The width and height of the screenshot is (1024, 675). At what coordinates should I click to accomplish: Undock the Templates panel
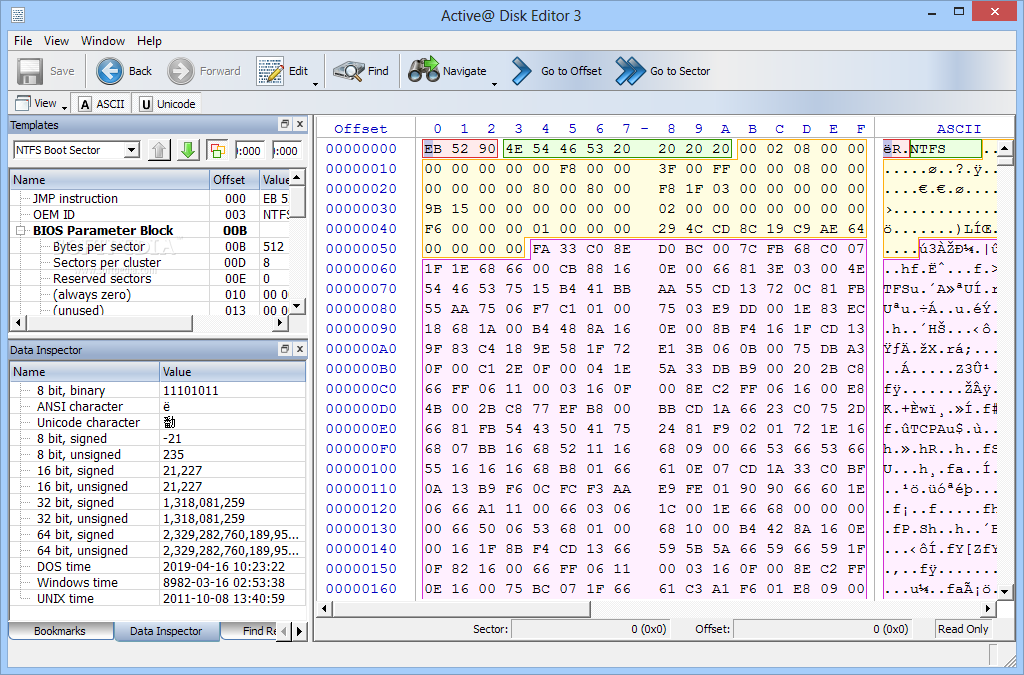(x=285, y=124)
